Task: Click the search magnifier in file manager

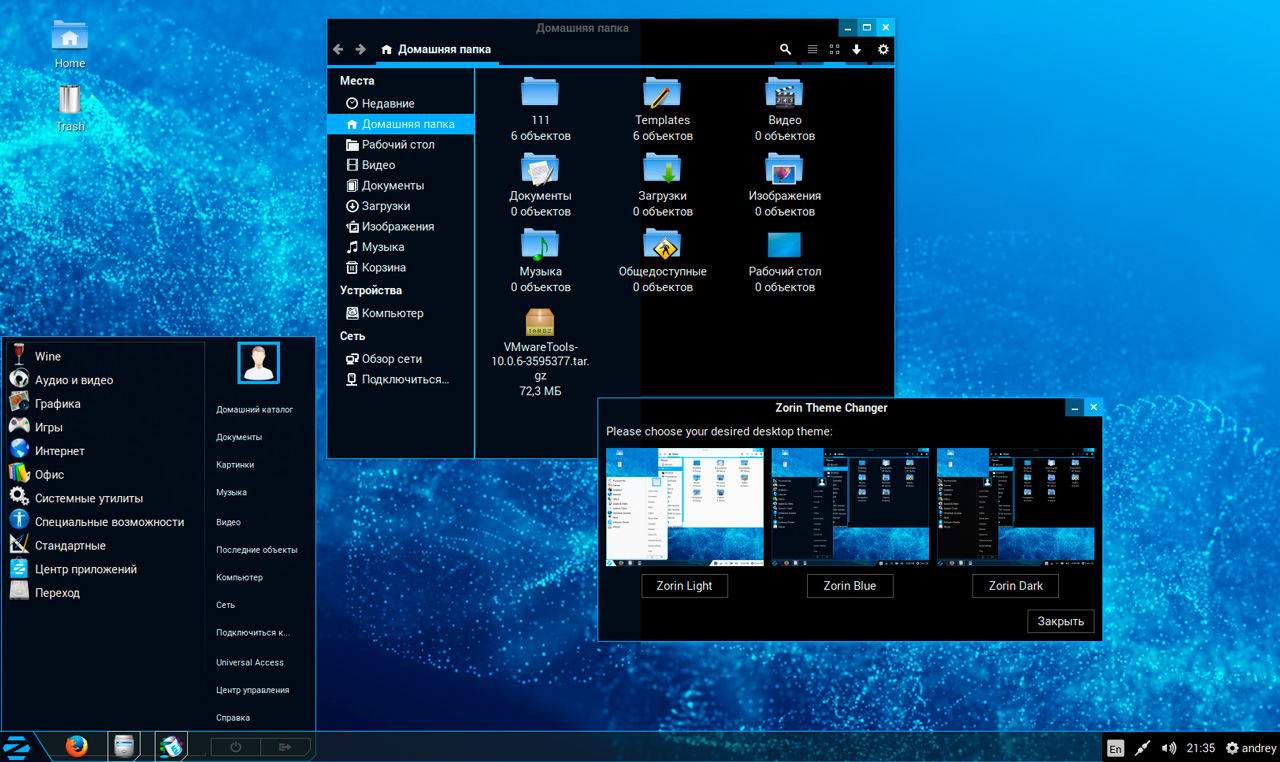Action: click(785, 49)
